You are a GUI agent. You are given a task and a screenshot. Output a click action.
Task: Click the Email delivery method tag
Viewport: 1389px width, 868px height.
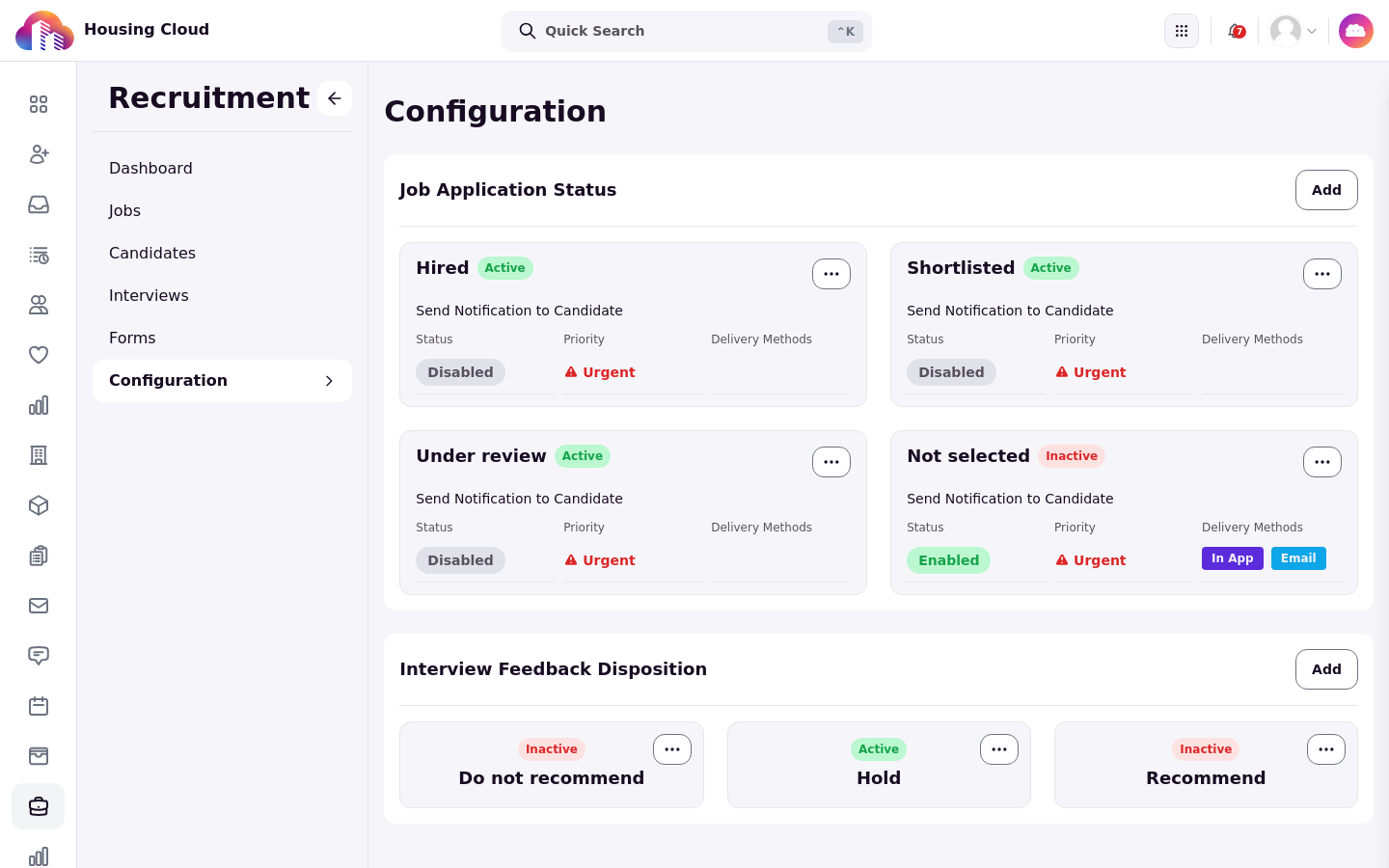pyautogui.click(x=1298, y=558)
